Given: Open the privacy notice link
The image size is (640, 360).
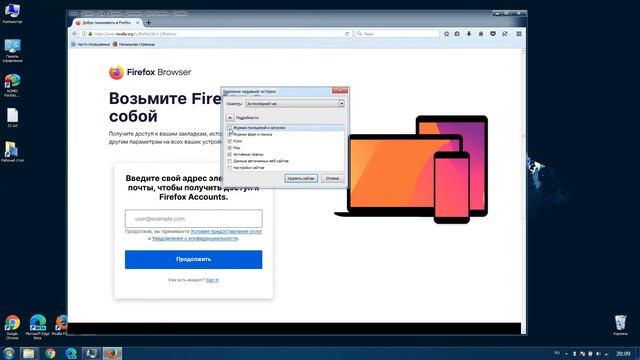Looking at the screenshot, I should tap(195, 238).
